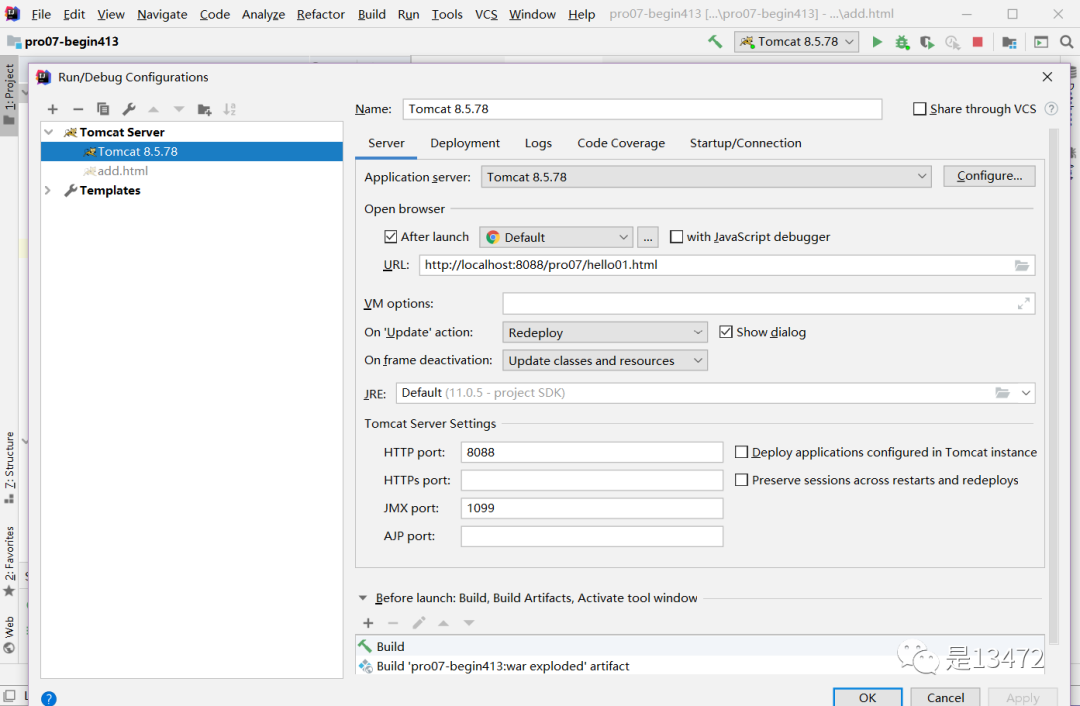The image size is (1080, 706).
Task: Toggle Show dialog checkbox
Action: (725, 332)
